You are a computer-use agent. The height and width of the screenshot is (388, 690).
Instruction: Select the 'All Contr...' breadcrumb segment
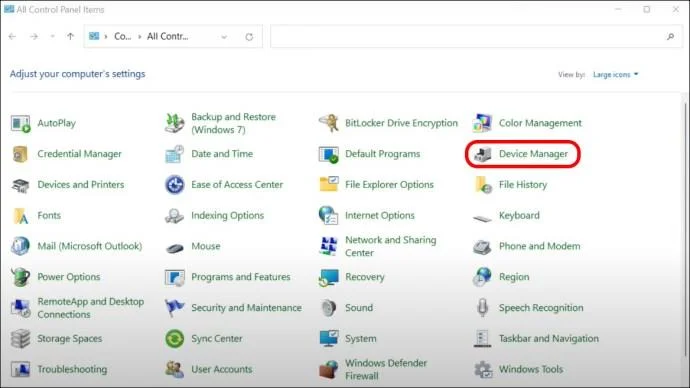(x=168, y=37)
